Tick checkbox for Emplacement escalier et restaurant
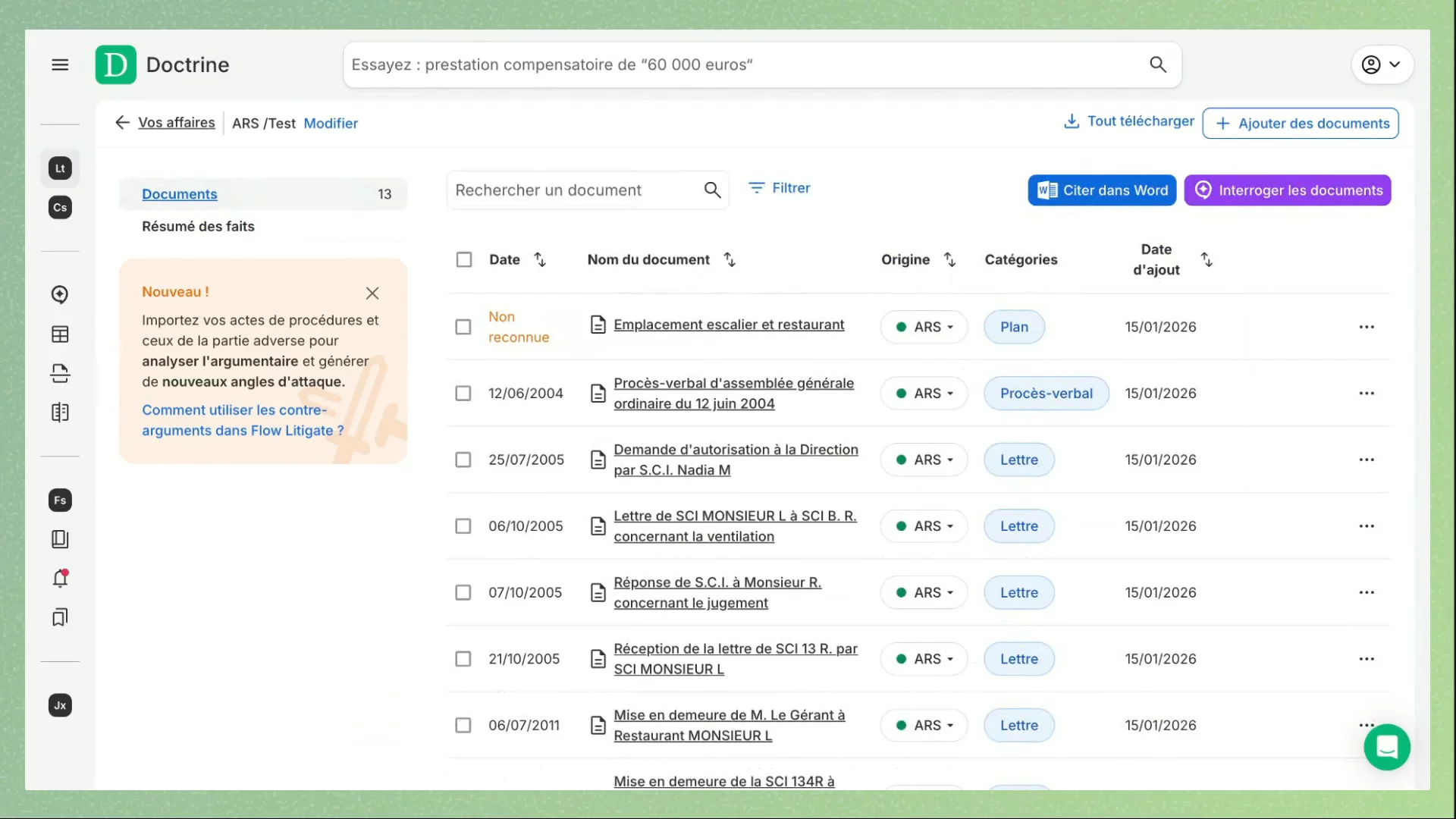1456x819 pixels. tap(463, 327)
